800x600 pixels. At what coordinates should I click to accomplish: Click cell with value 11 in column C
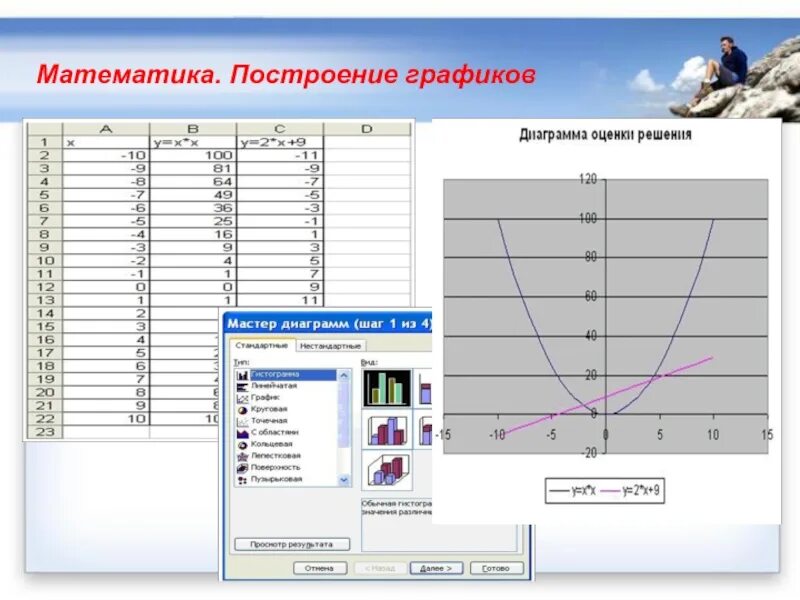[x=280, y=301]
